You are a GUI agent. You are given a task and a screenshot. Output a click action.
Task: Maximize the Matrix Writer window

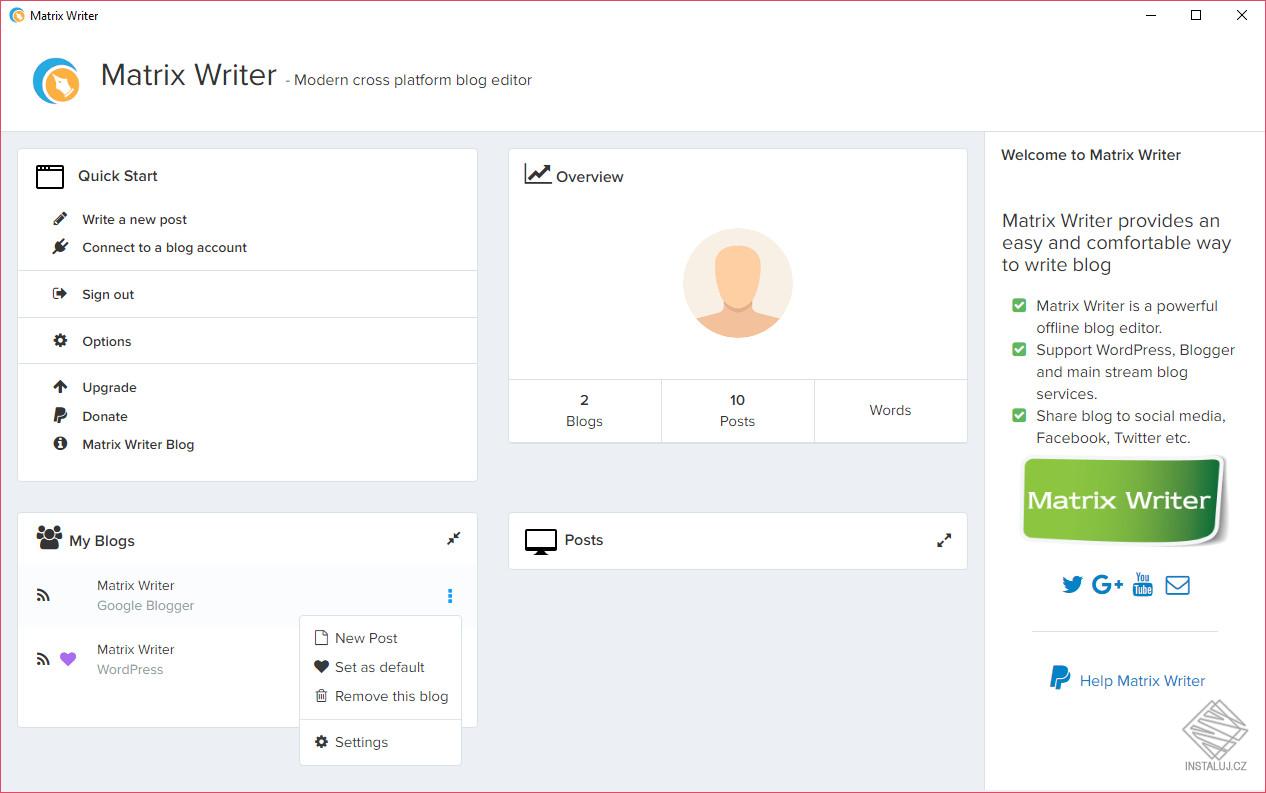click(x=1196, y=15)
